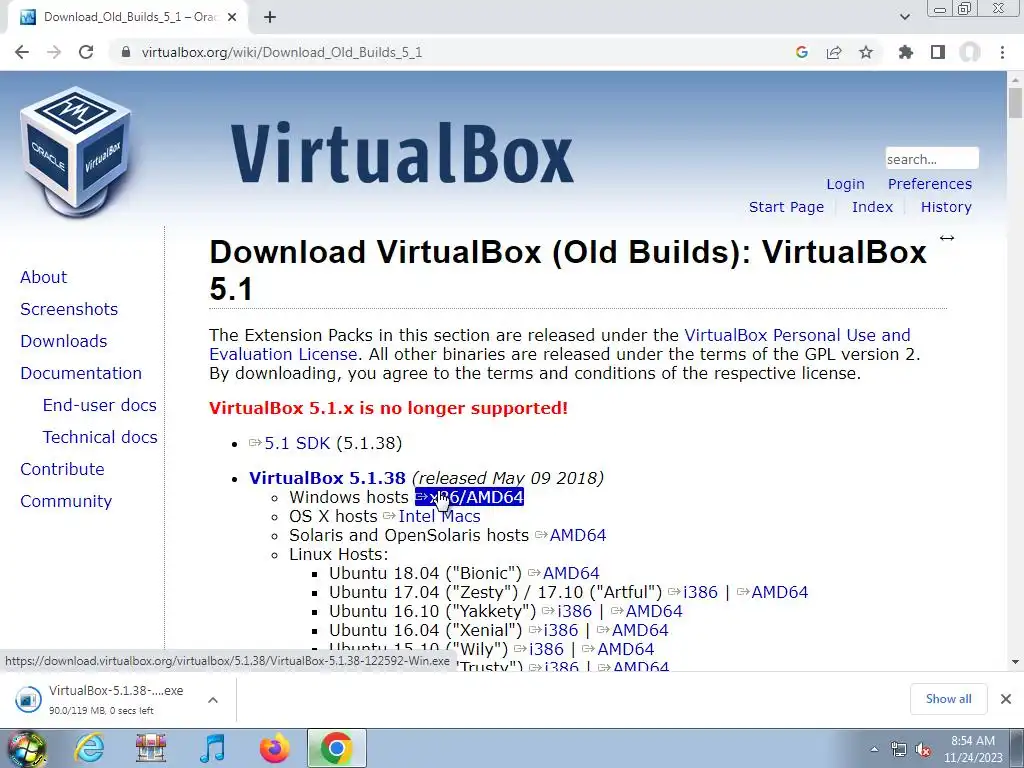Screen dimensions: 1024x768
Task: Reload the current page
Action: coord(86,52)
